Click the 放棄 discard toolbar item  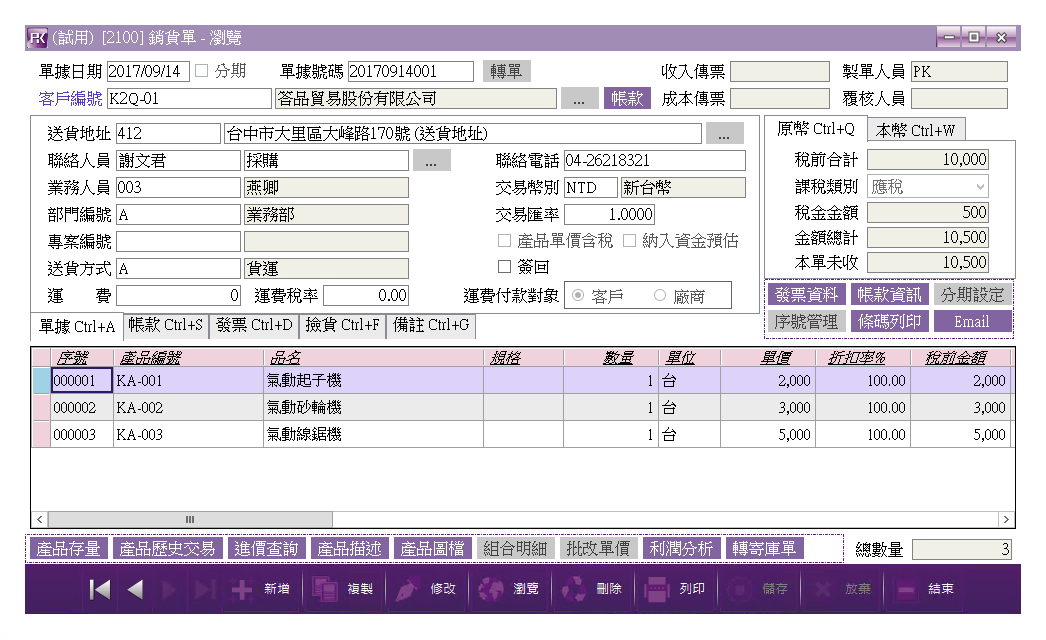tap(842, 589)
